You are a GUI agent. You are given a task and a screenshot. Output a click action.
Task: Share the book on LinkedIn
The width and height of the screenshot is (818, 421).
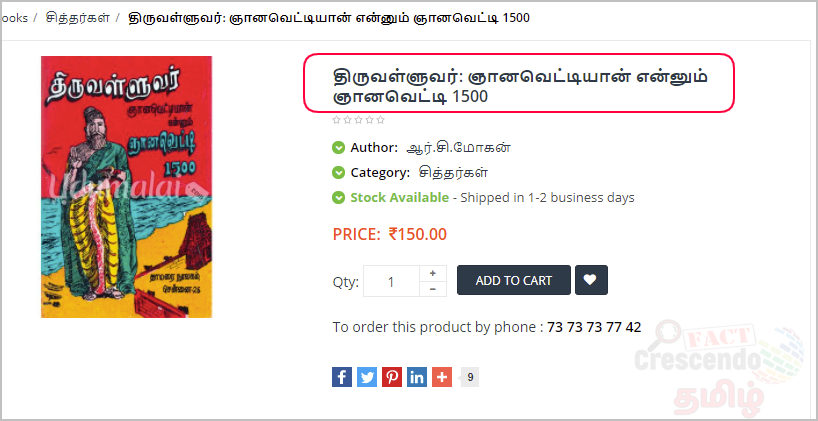click(x=417, y=377)
